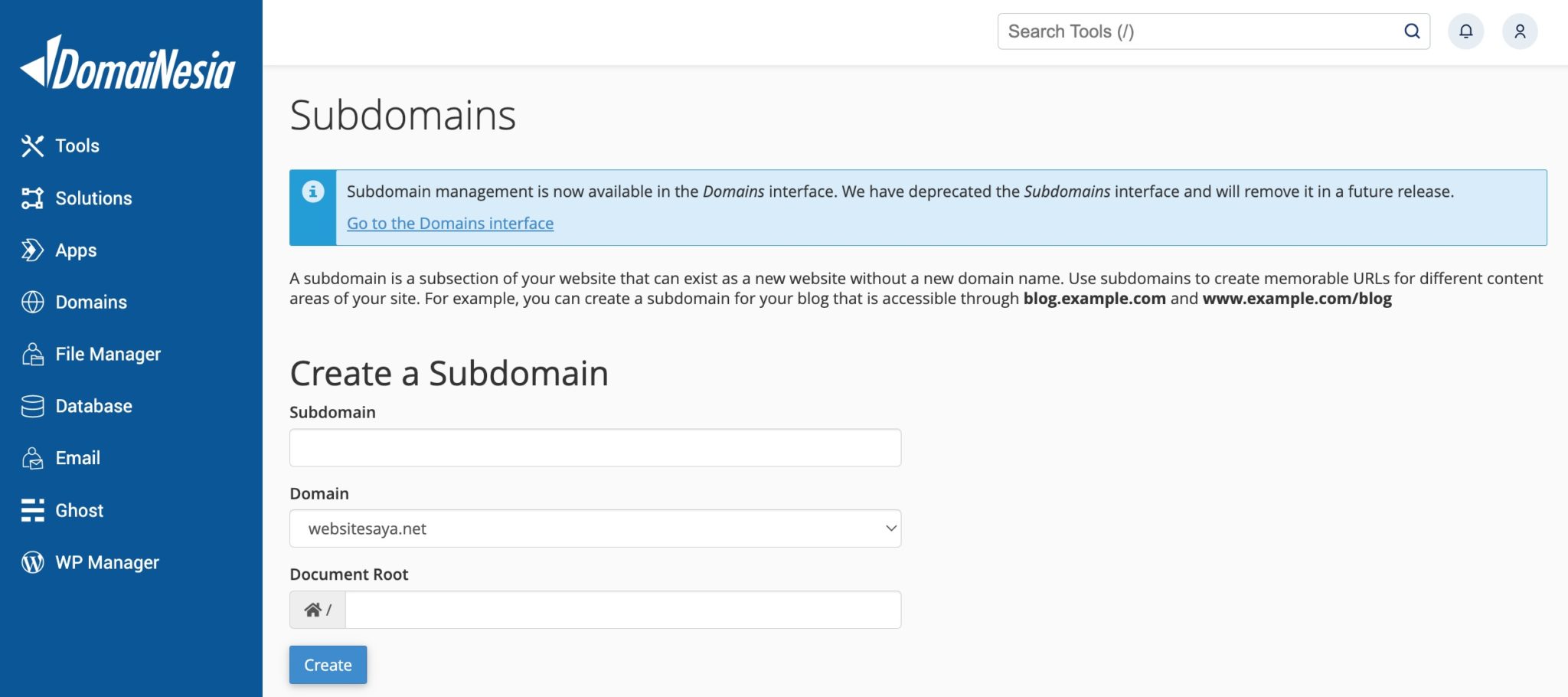
Task: Click the Database cylinder icon
Action: coord(32,406)
